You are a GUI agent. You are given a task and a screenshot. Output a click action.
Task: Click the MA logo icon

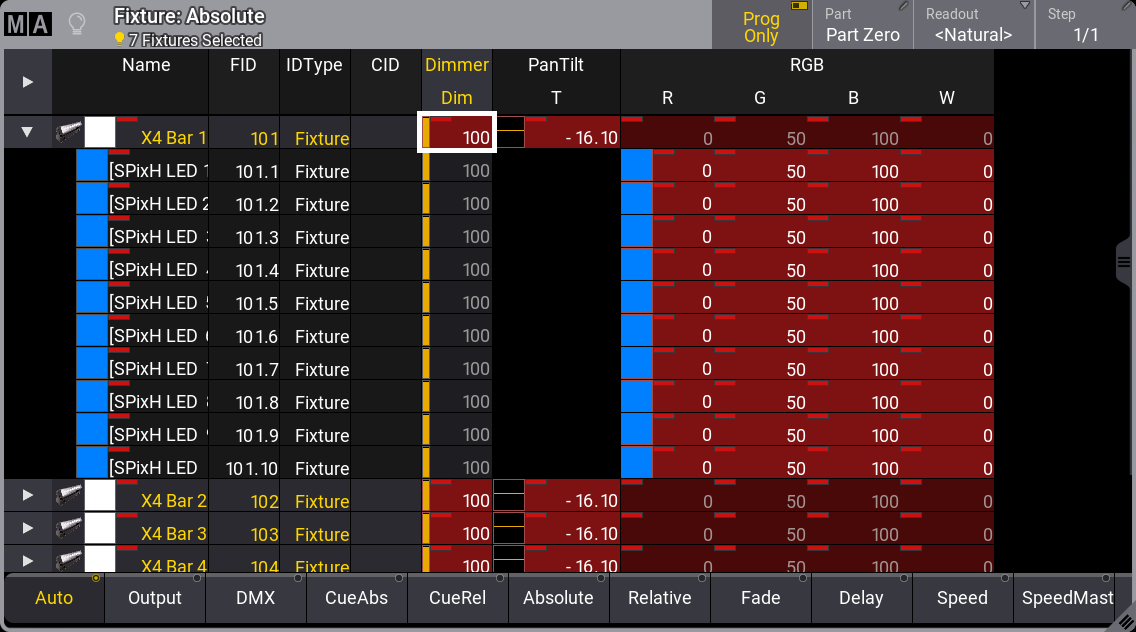tap(27, 24)
